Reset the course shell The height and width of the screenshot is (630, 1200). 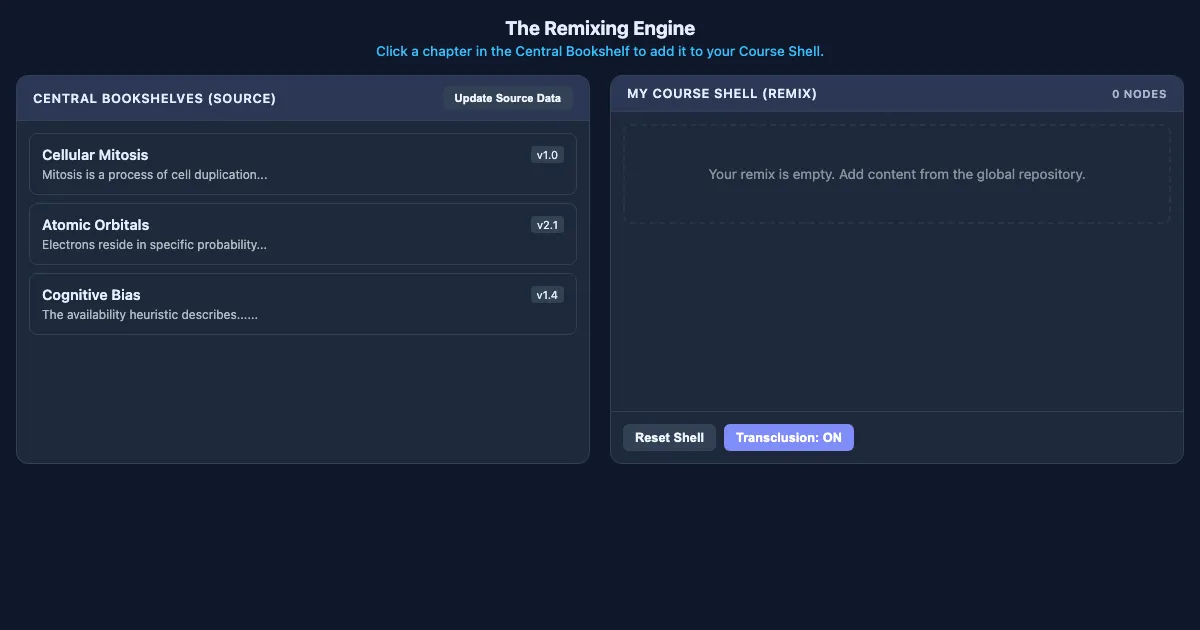click(x=669, y=437)
